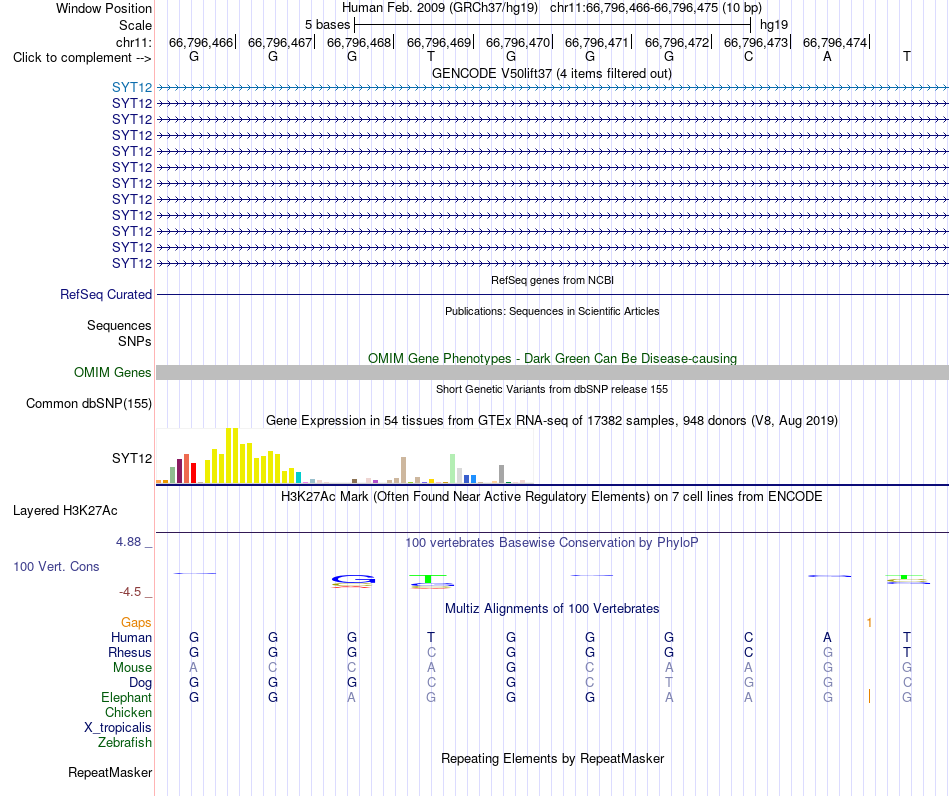
Task: Select the Window Position label
Action: 104,8
